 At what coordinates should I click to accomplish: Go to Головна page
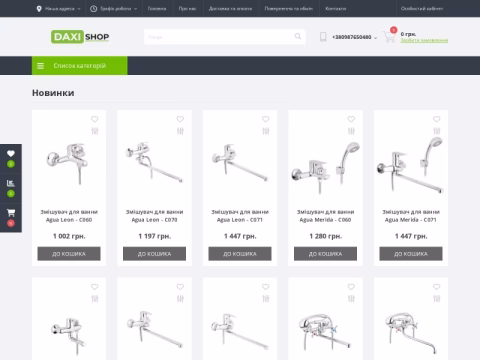pyautogui.click(x=157, y=9)
